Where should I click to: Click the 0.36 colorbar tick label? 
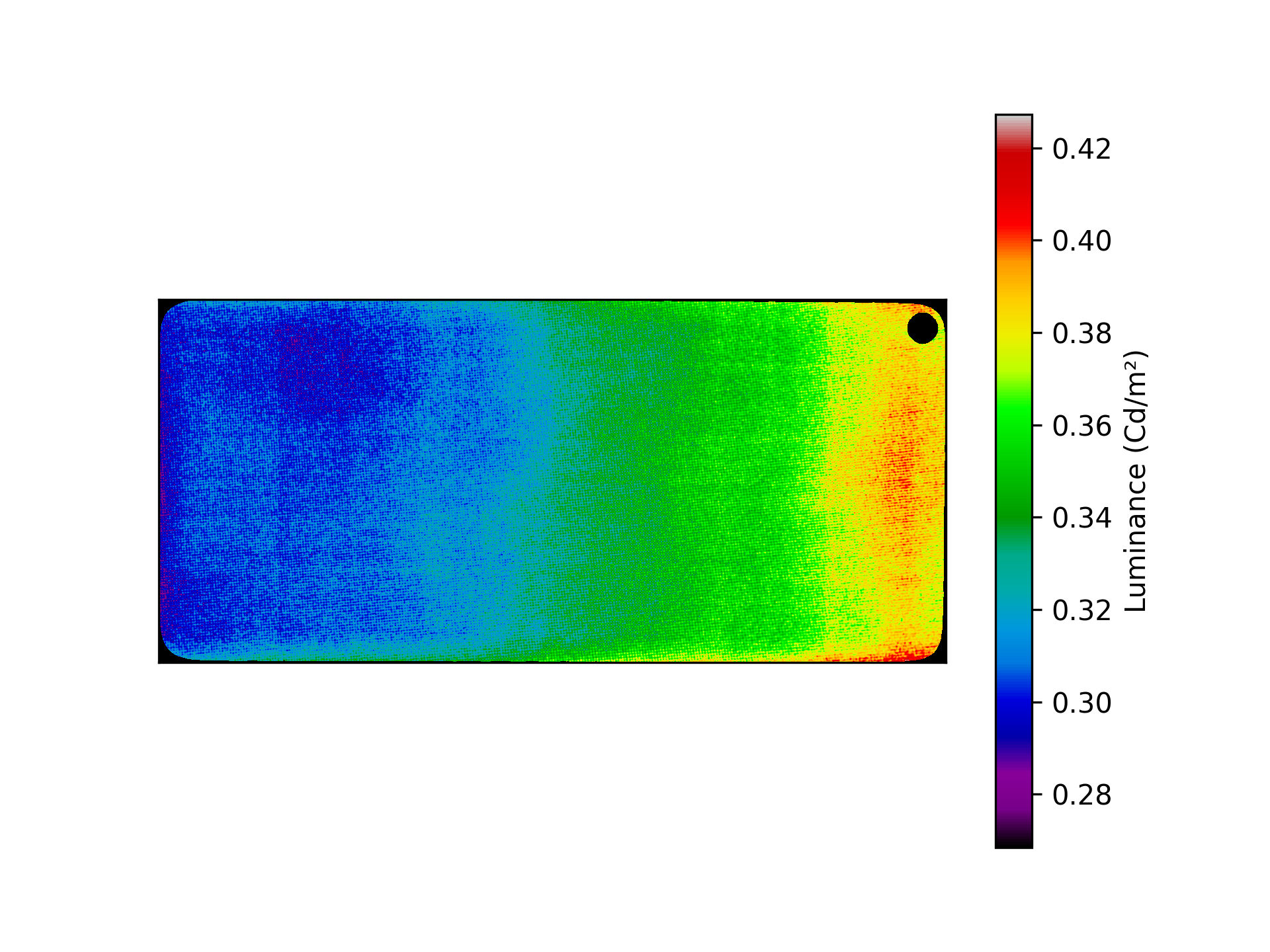click(x=1081, y=426)
